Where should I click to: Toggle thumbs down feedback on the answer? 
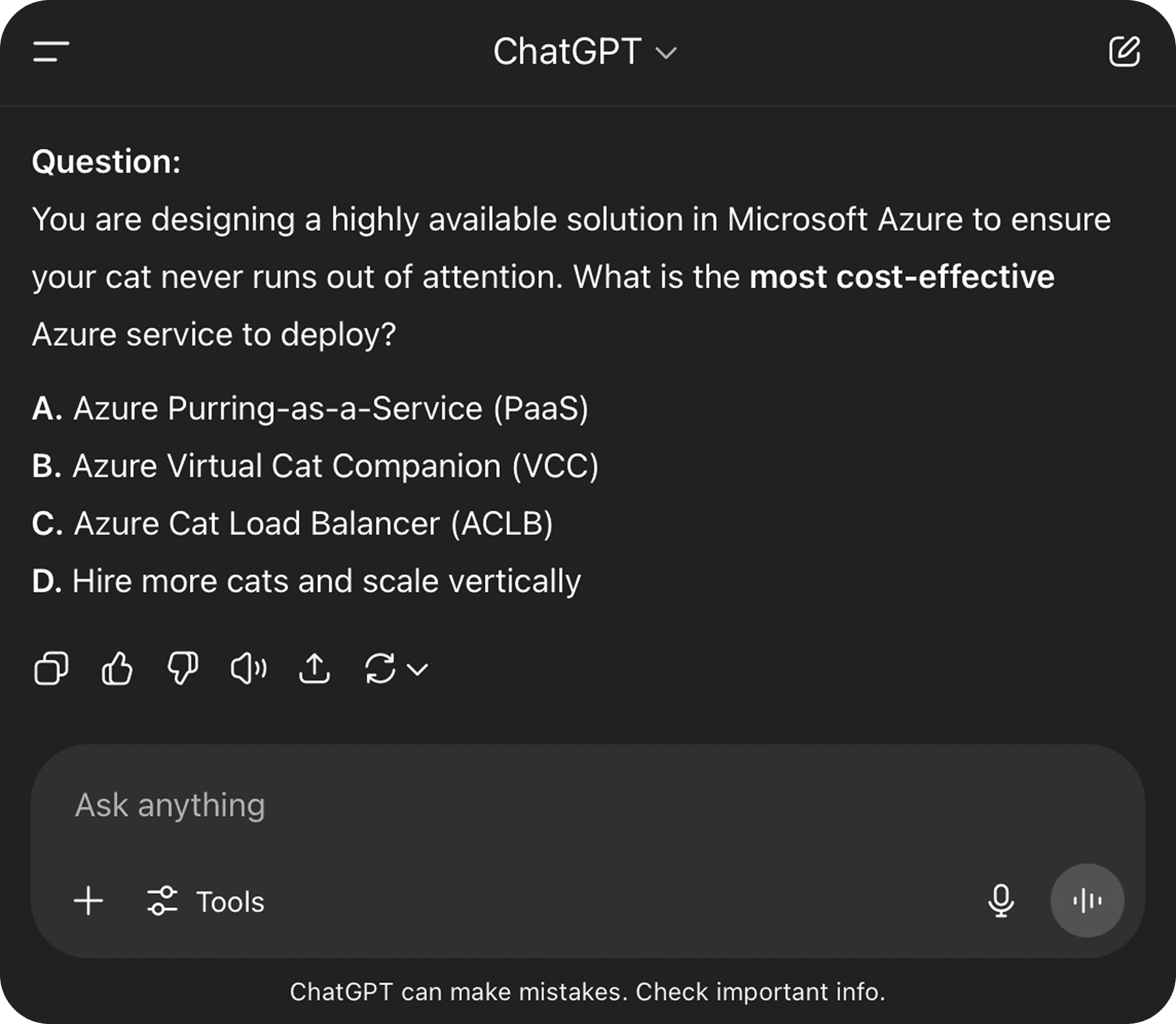pyautogui.click(x=183, y=669)
